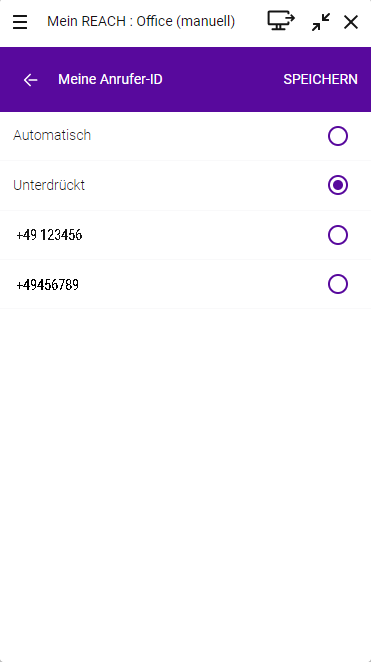Click the +49 123456 number text
The image size is (371, 662).
(49, 235)
